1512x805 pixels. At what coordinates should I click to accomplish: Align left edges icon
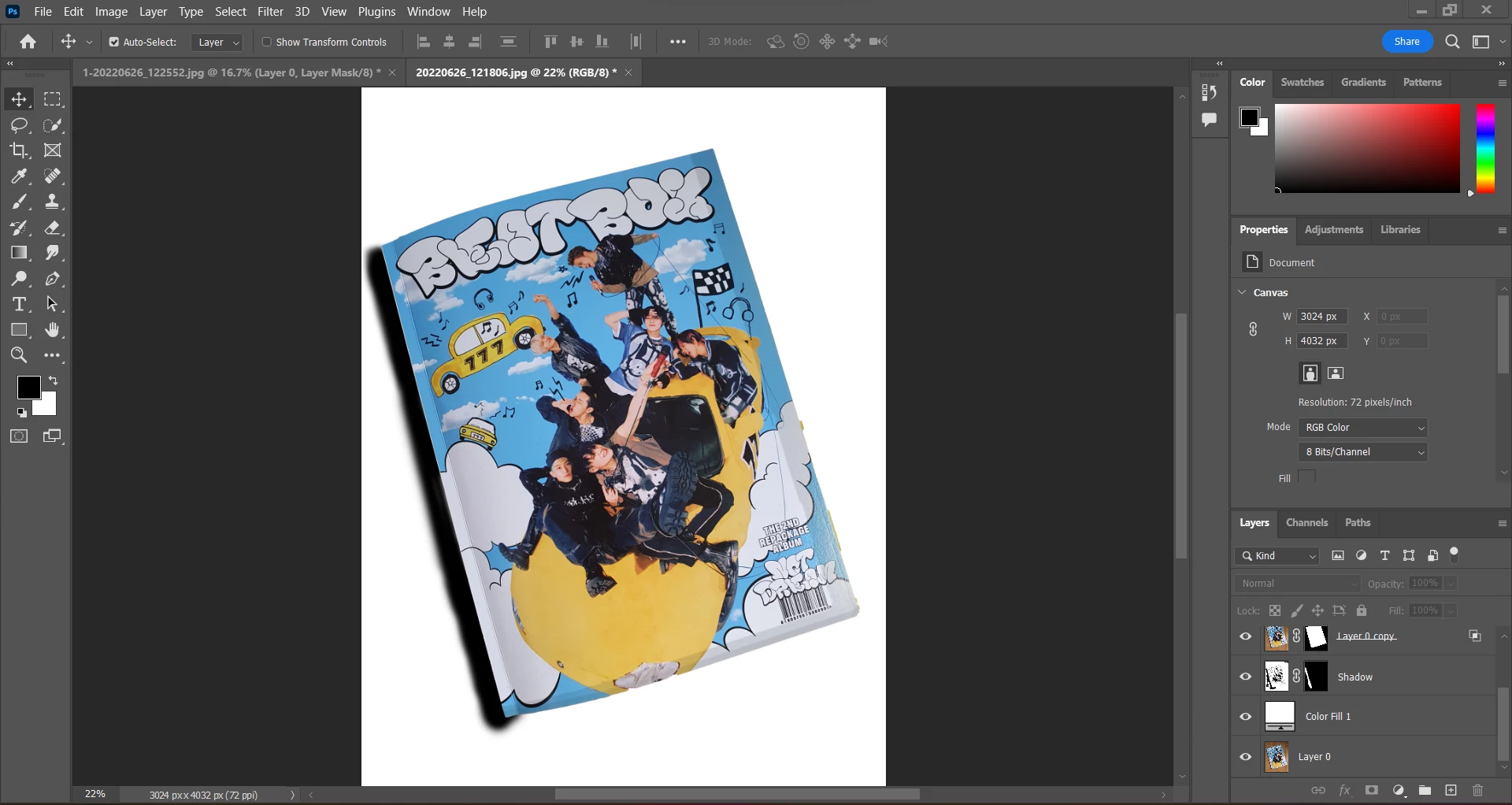424,42
